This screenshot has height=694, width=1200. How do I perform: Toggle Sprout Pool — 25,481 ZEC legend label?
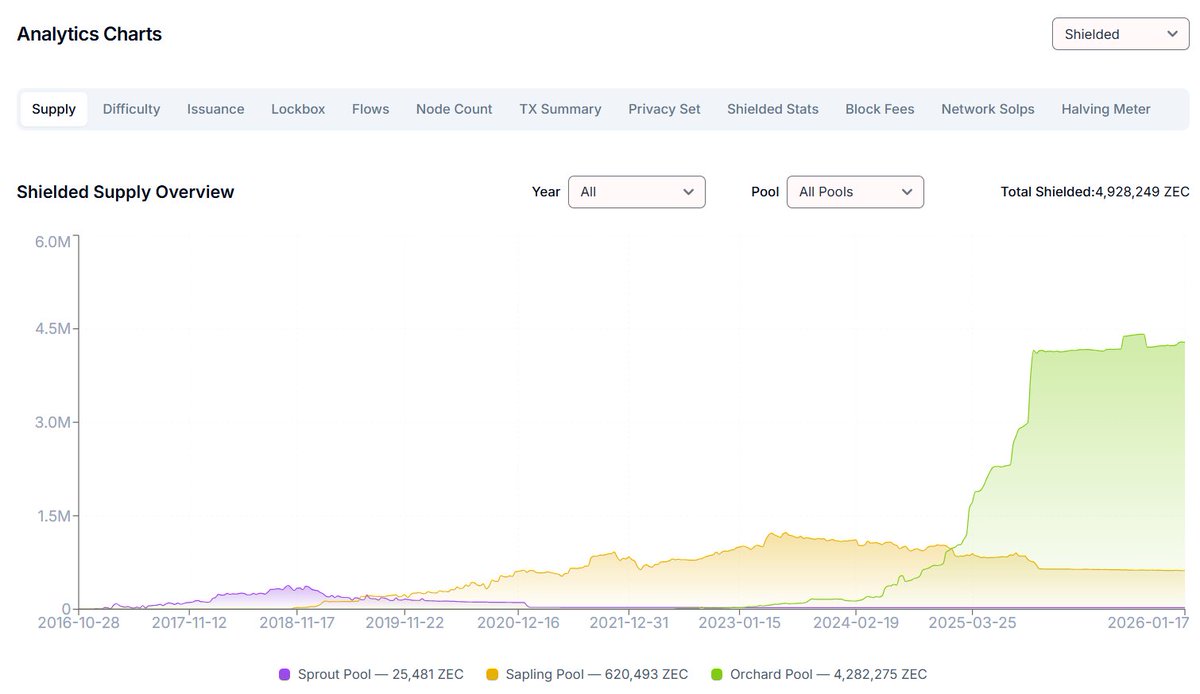(381, 675)
